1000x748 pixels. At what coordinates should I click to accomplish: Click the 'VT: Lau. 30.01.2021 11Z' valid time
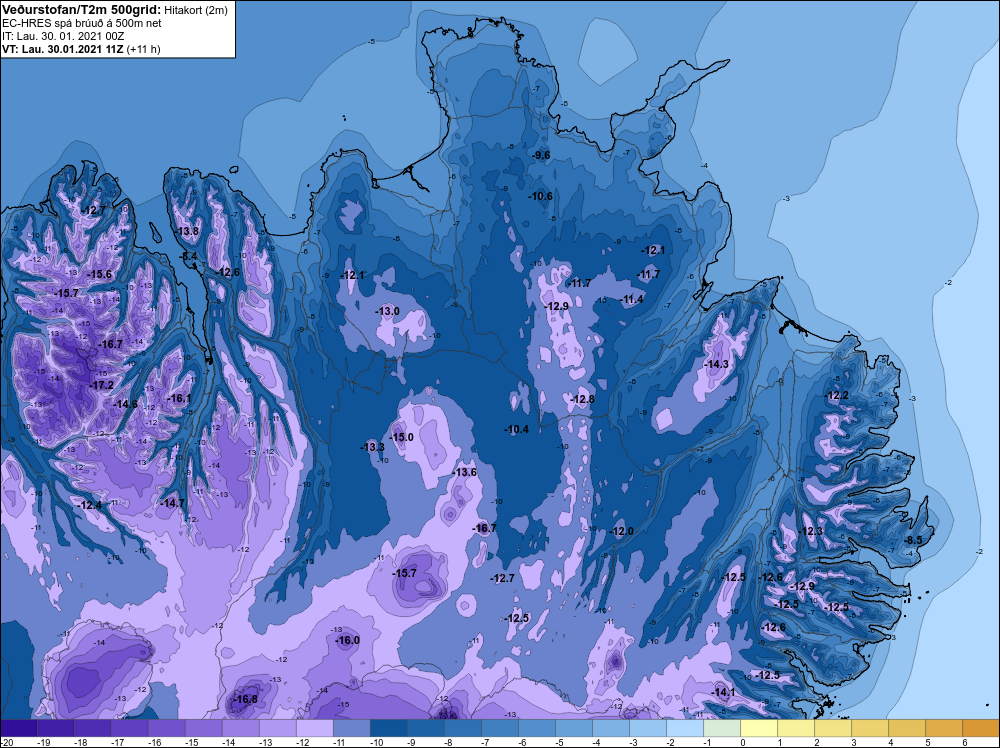point(63,49)
